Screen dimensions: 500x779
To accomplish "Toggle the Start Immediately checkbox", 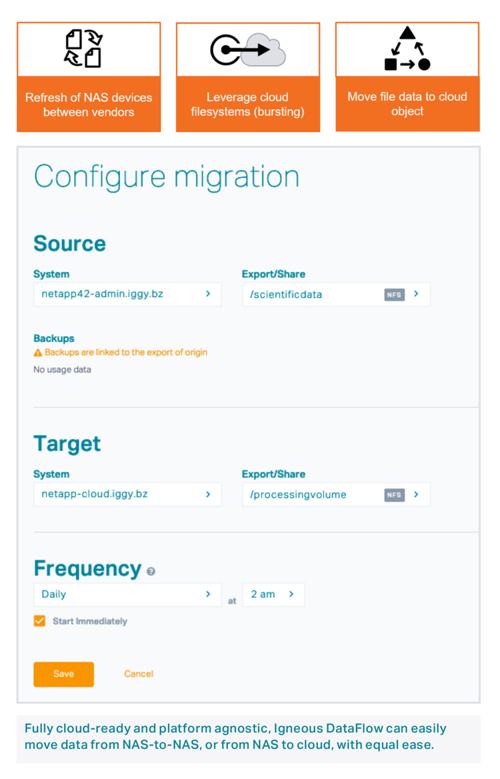I will [x=39, y=621].
